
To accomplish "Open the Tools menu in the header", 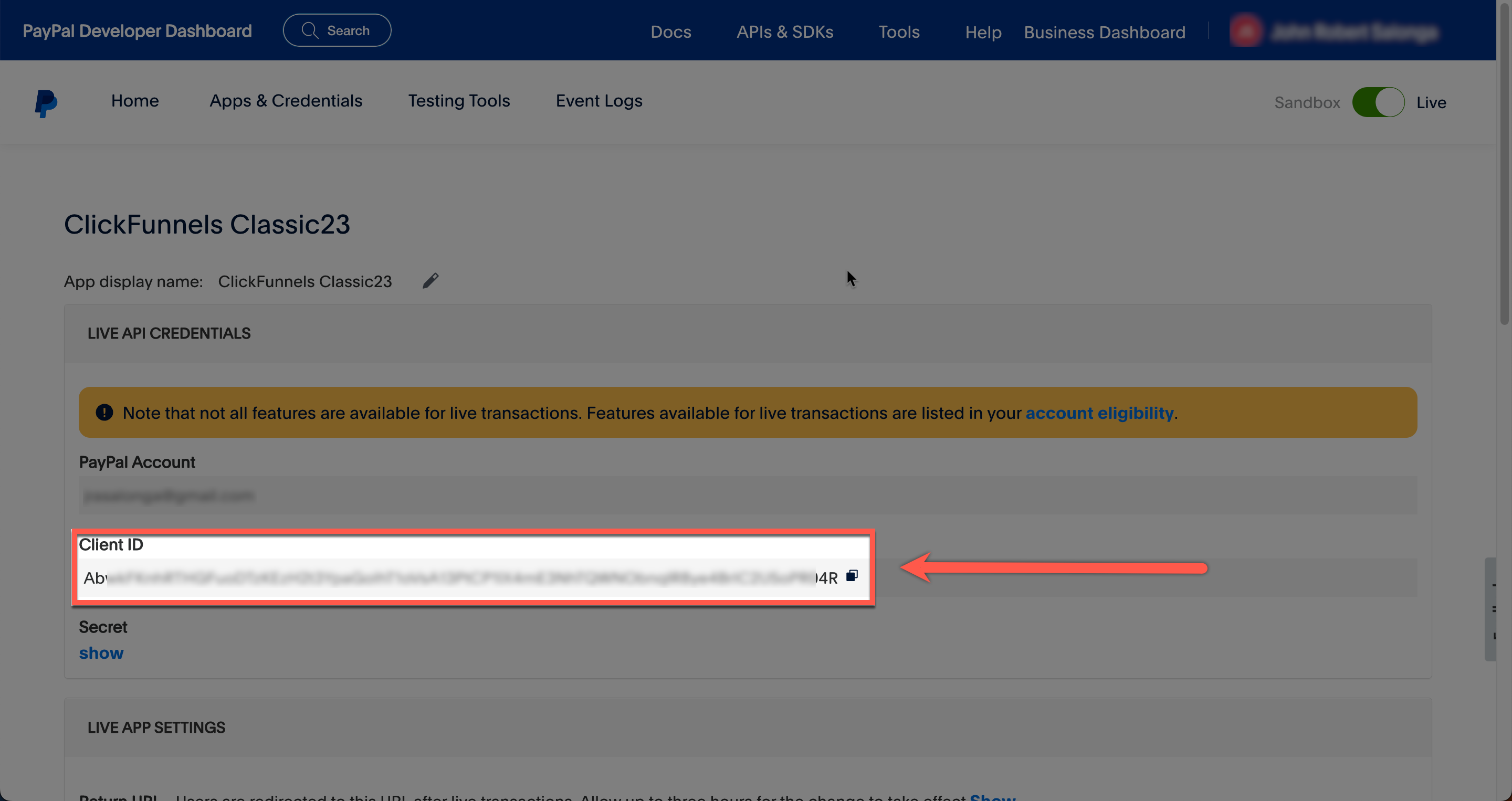I will click(x=899, y=31).
